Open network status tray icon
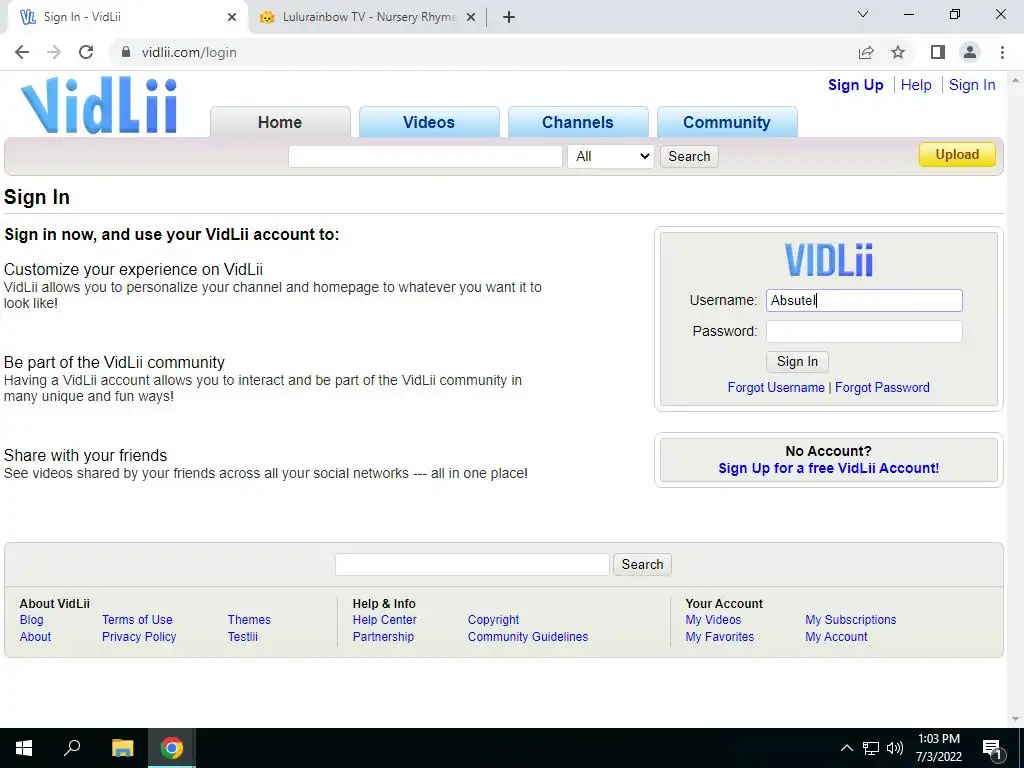The height and width of the screenshot is (768, 1024). 871,748
